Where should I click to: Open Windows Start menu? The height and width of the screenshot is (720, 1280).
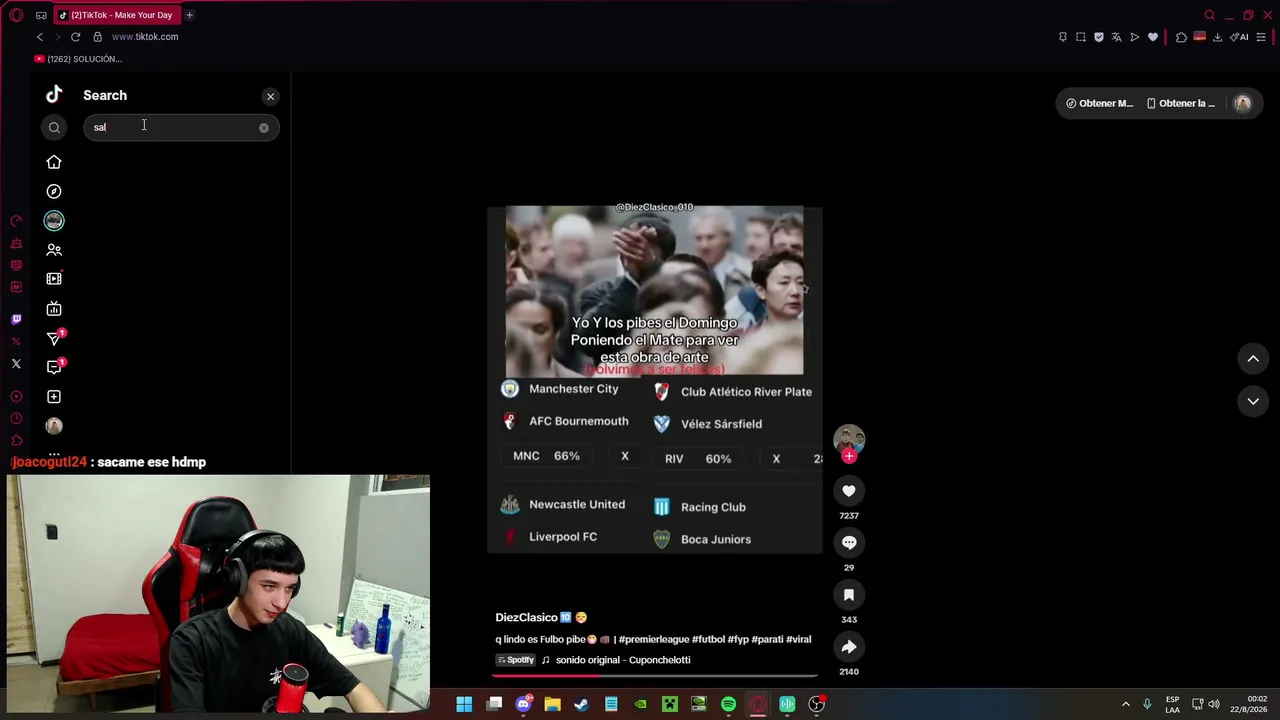(464, 704)
